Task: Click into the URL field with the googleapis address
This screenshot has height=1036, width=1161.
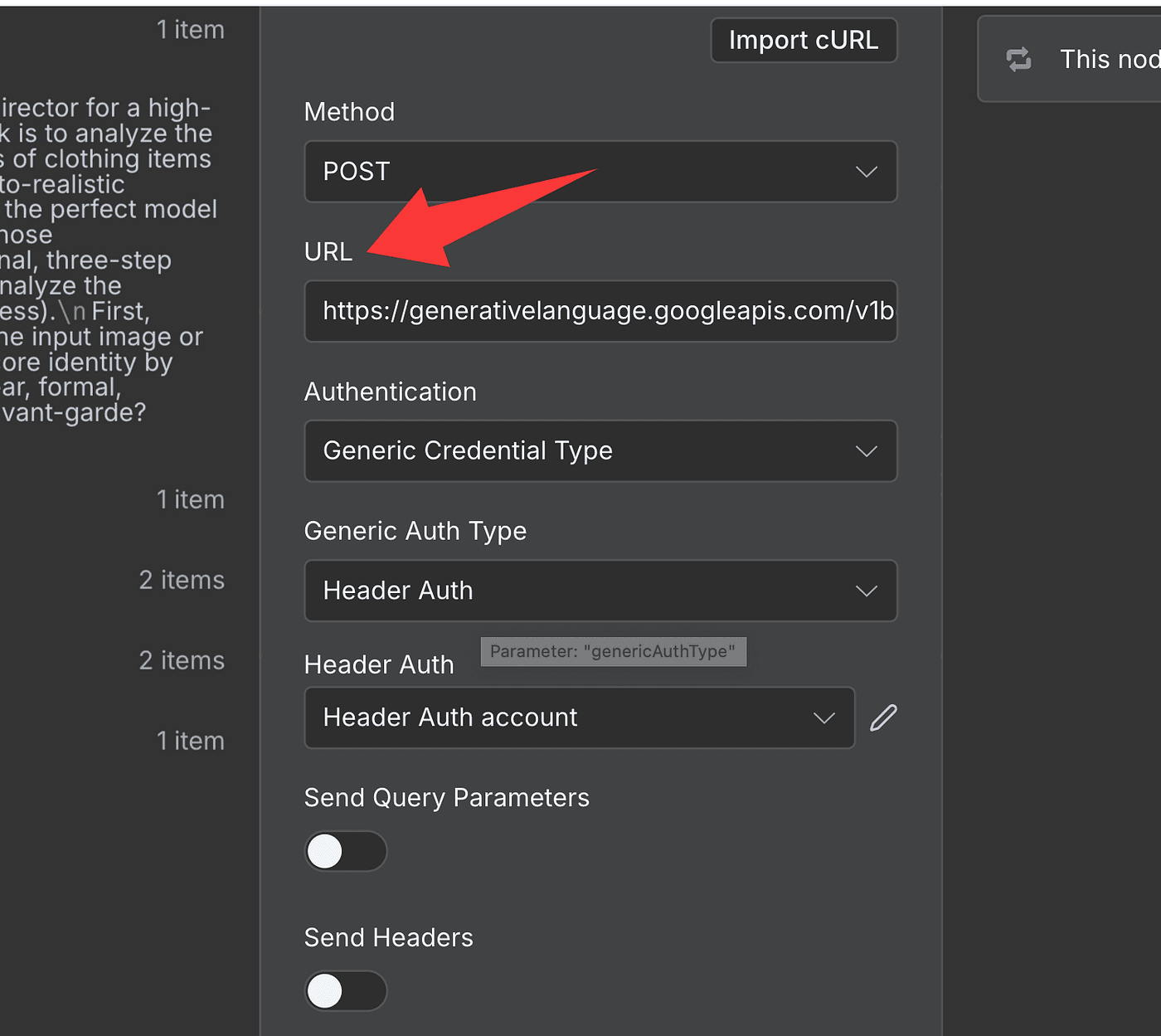Action: click(x=600, y=311)
